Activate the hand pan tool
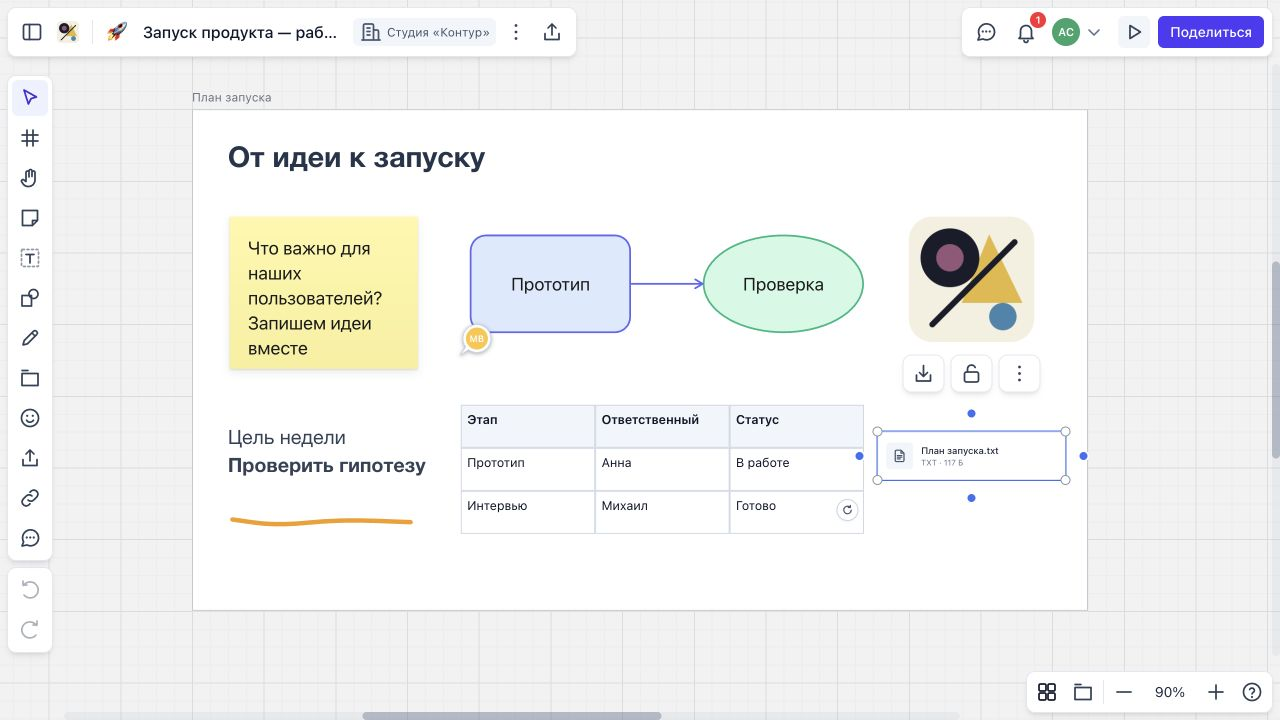Image resolution: width=1280 pixels, height=720 pixels. coord(30,178)
